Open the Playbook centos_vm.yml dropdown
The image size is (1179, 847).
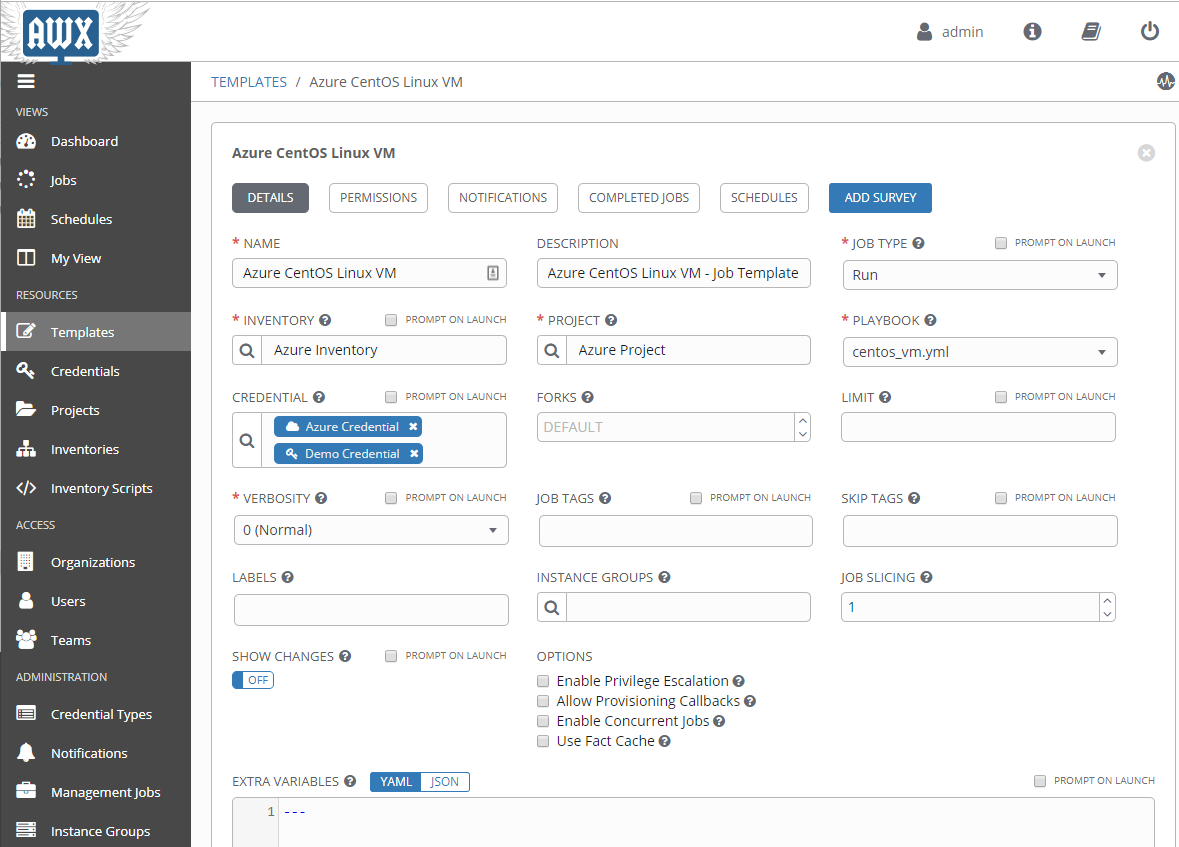(980, 352)
